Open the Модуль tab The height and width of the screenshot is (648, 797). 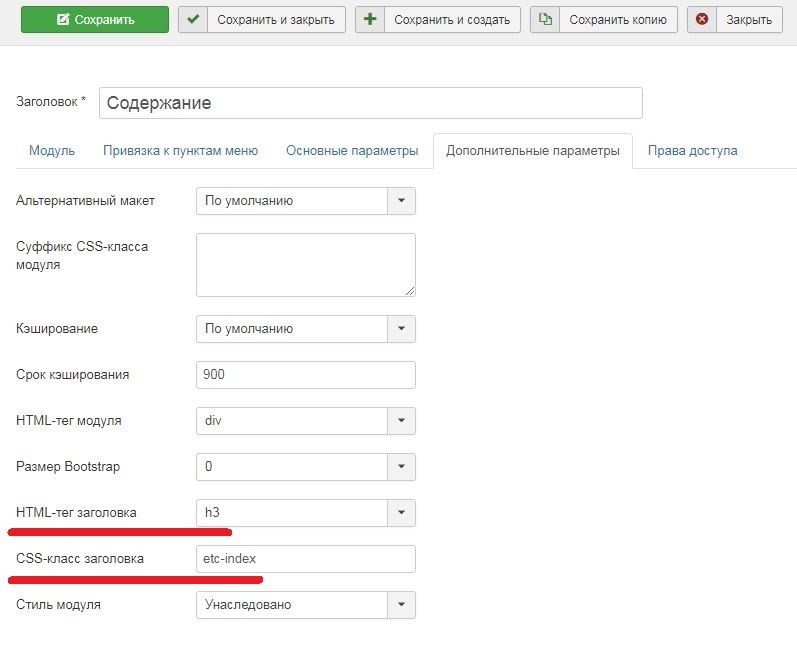pos(52,151)
